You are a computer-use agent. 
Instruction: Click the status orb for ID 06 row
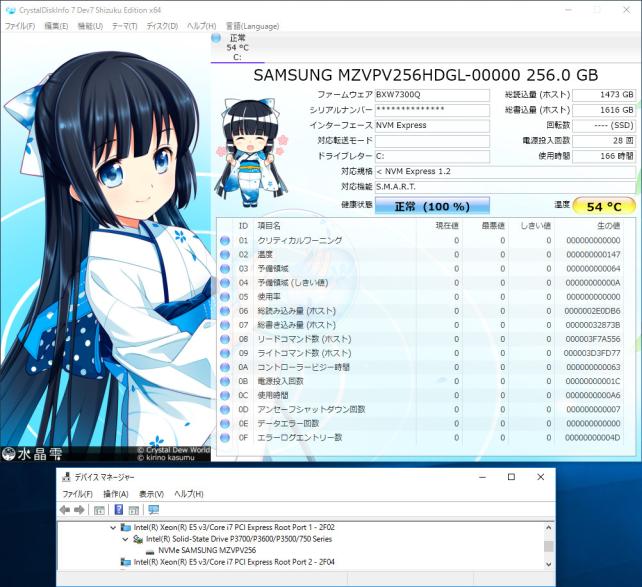pos(225,311)
